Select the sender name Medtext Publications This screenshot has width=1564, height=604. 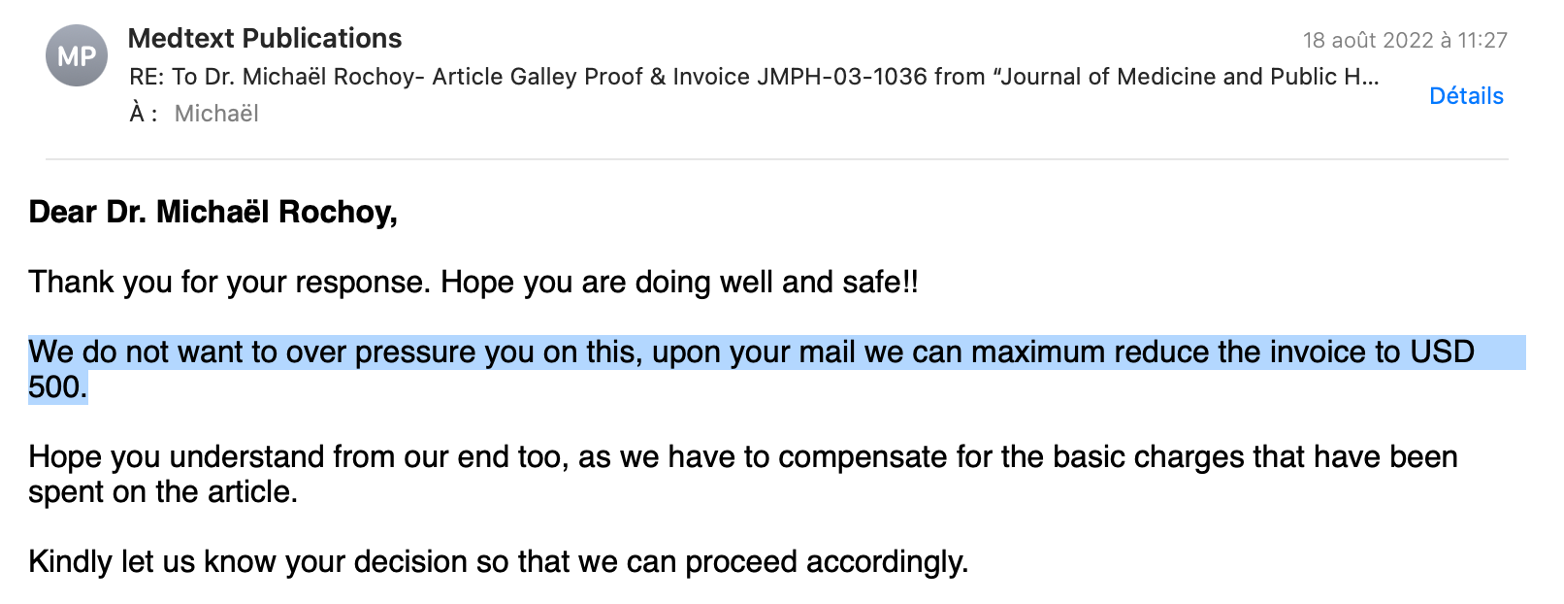pos(265,39)
